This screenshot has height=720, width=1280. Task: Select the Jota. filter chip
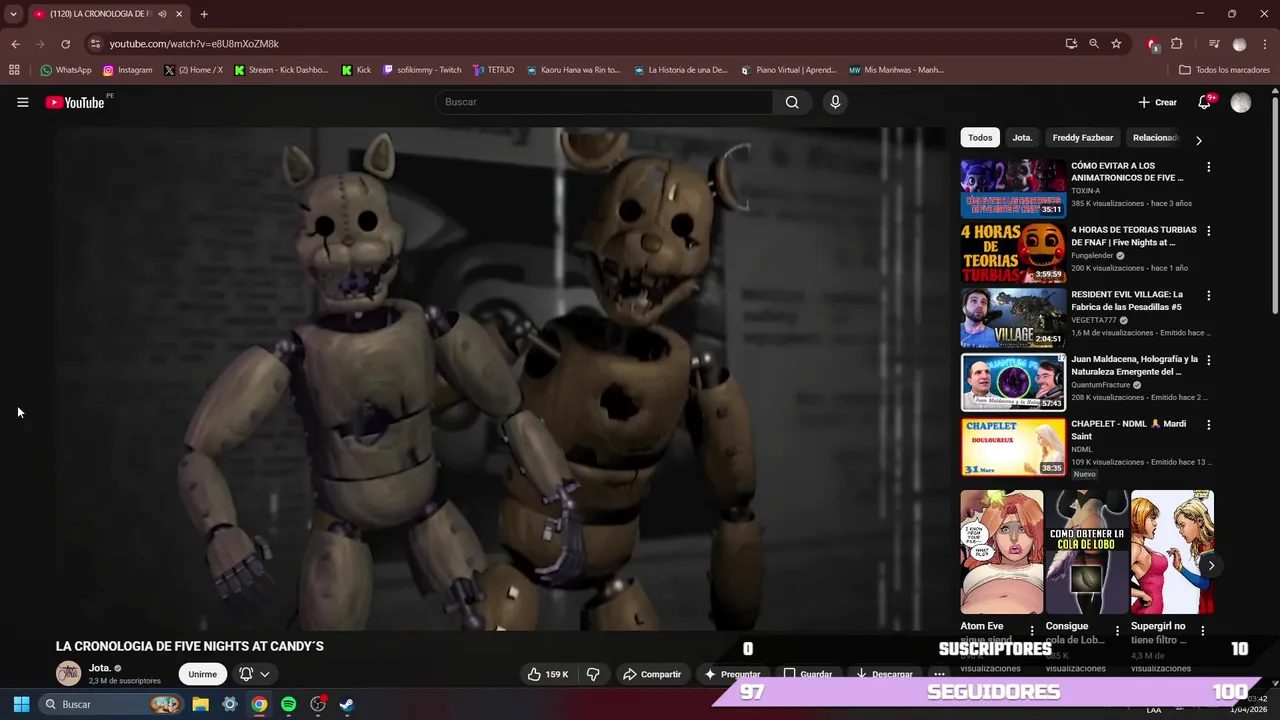(x=1022, y=138)
